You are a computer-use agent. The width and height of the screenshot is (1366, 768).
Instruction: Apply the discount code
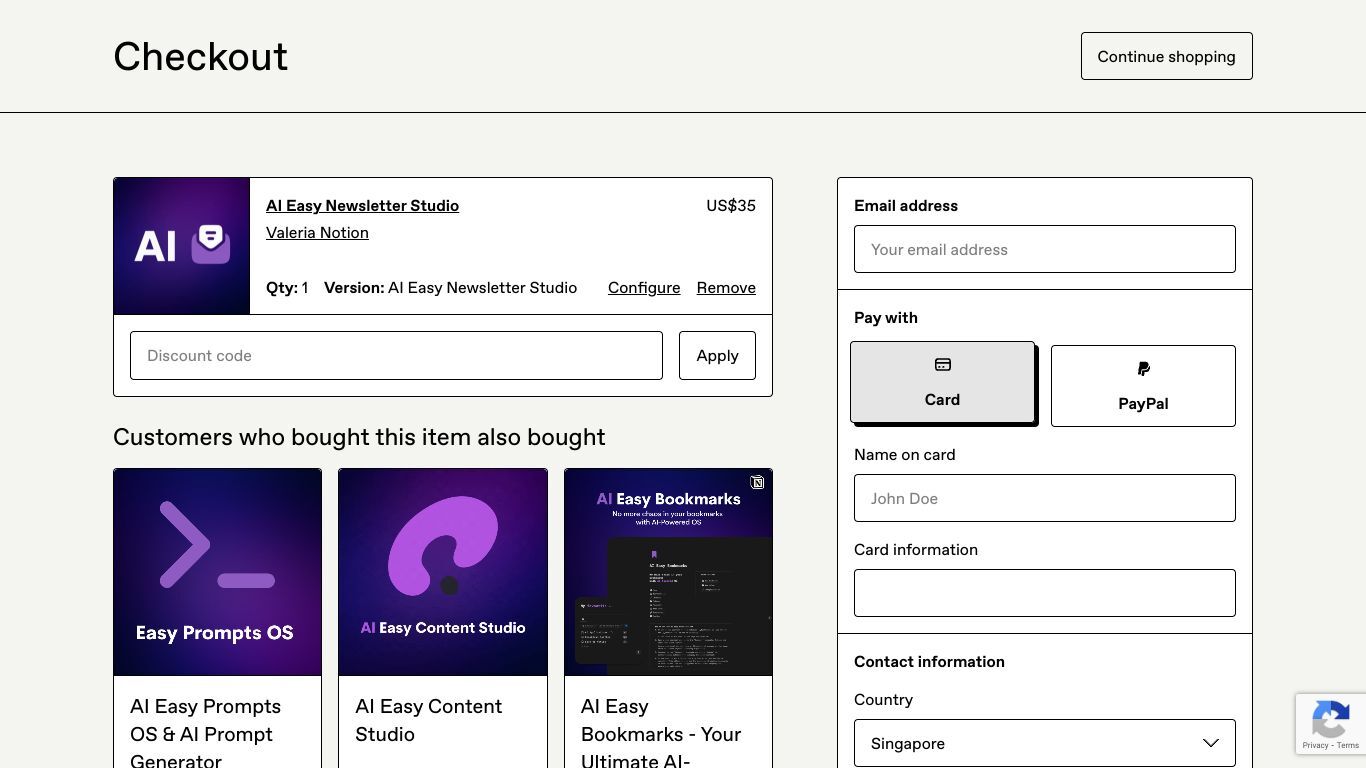point(717,356)
